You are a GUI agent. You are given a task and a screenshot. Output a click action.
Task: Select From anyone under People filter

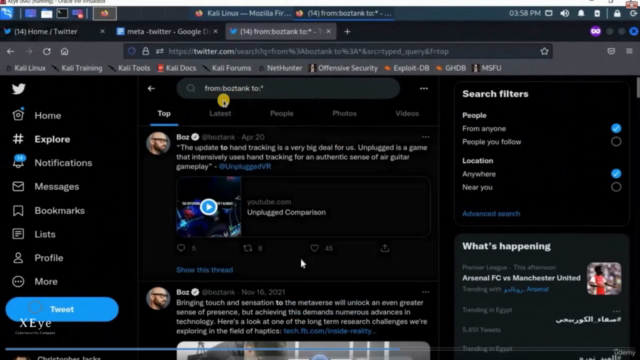click(x=616, y=129)
